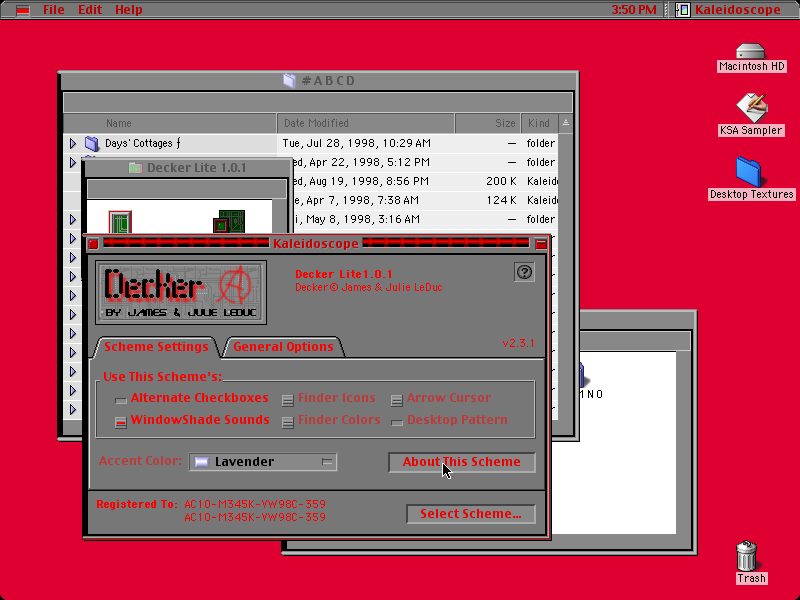Image resolution: width=800 pixels, height=600 pixels.
Task: Sort #ABCD list by Kind column
Action: pos(539,123)
